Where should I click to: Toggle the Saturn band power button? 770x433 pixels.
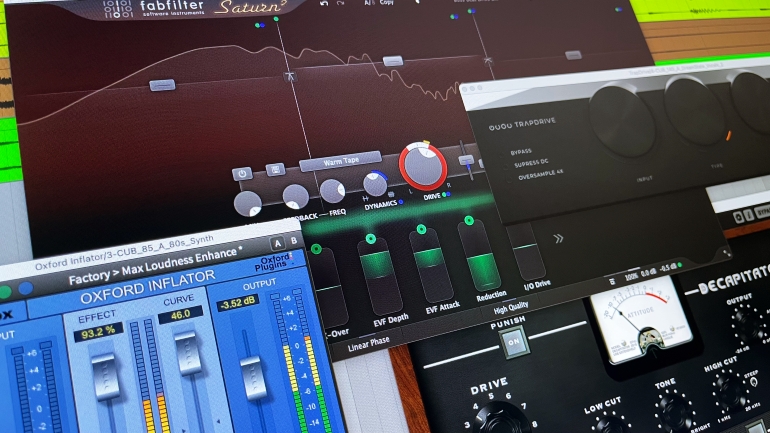pyautogui.click(x=242, y=173)
